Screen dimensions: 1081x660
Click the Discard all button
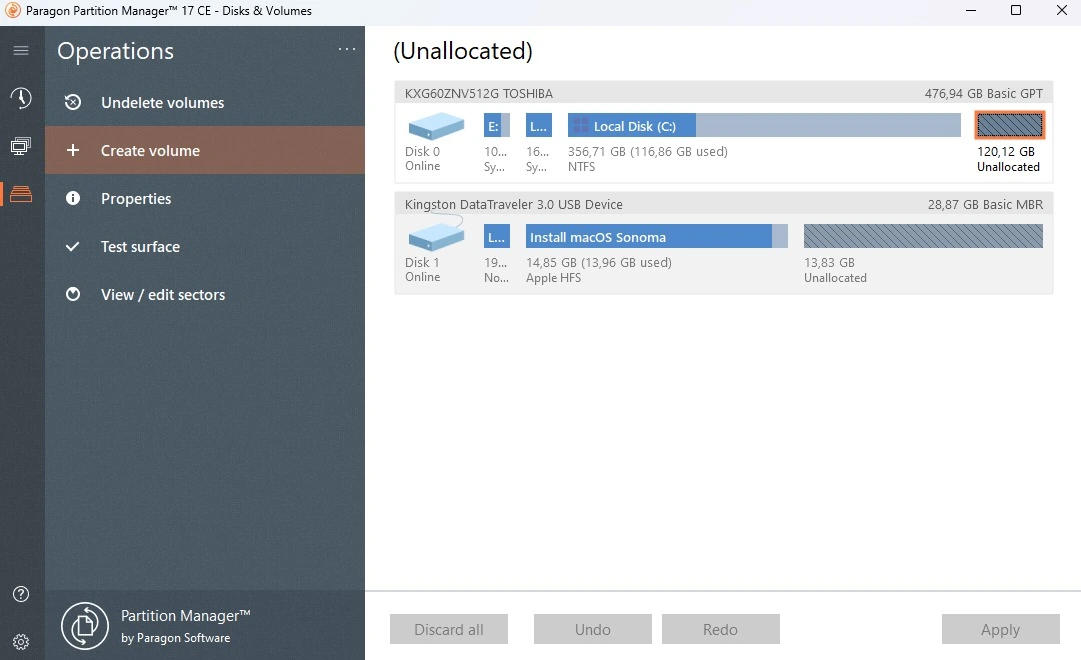point(449,629)
